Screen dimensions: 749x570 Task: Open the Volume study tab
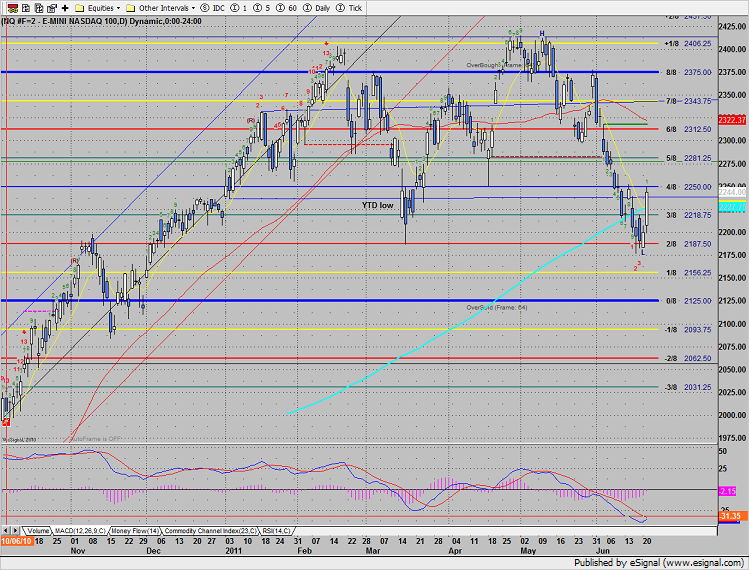tap(37, 530)
